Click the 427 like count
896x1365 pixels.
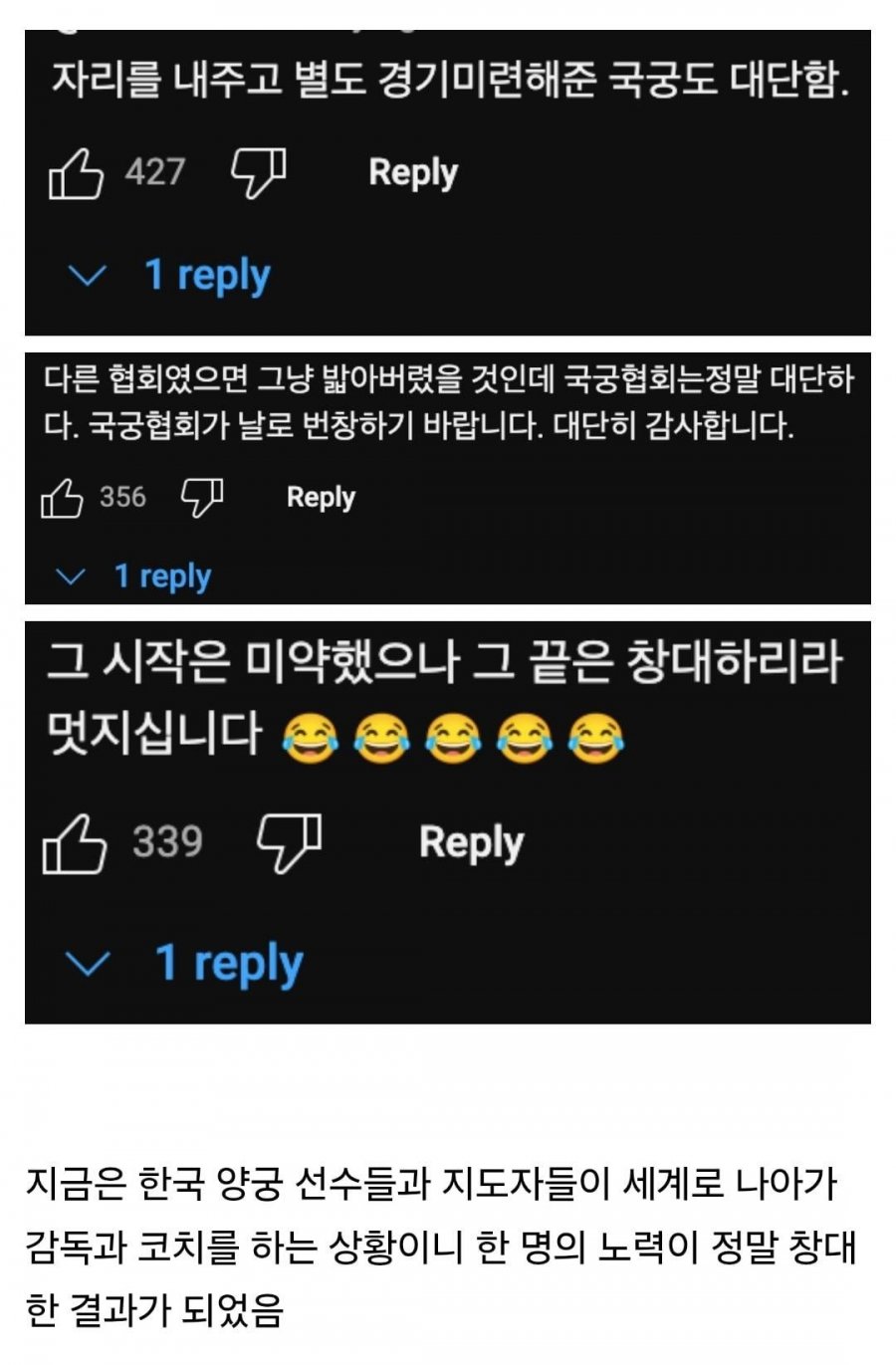tap(154, 172)
